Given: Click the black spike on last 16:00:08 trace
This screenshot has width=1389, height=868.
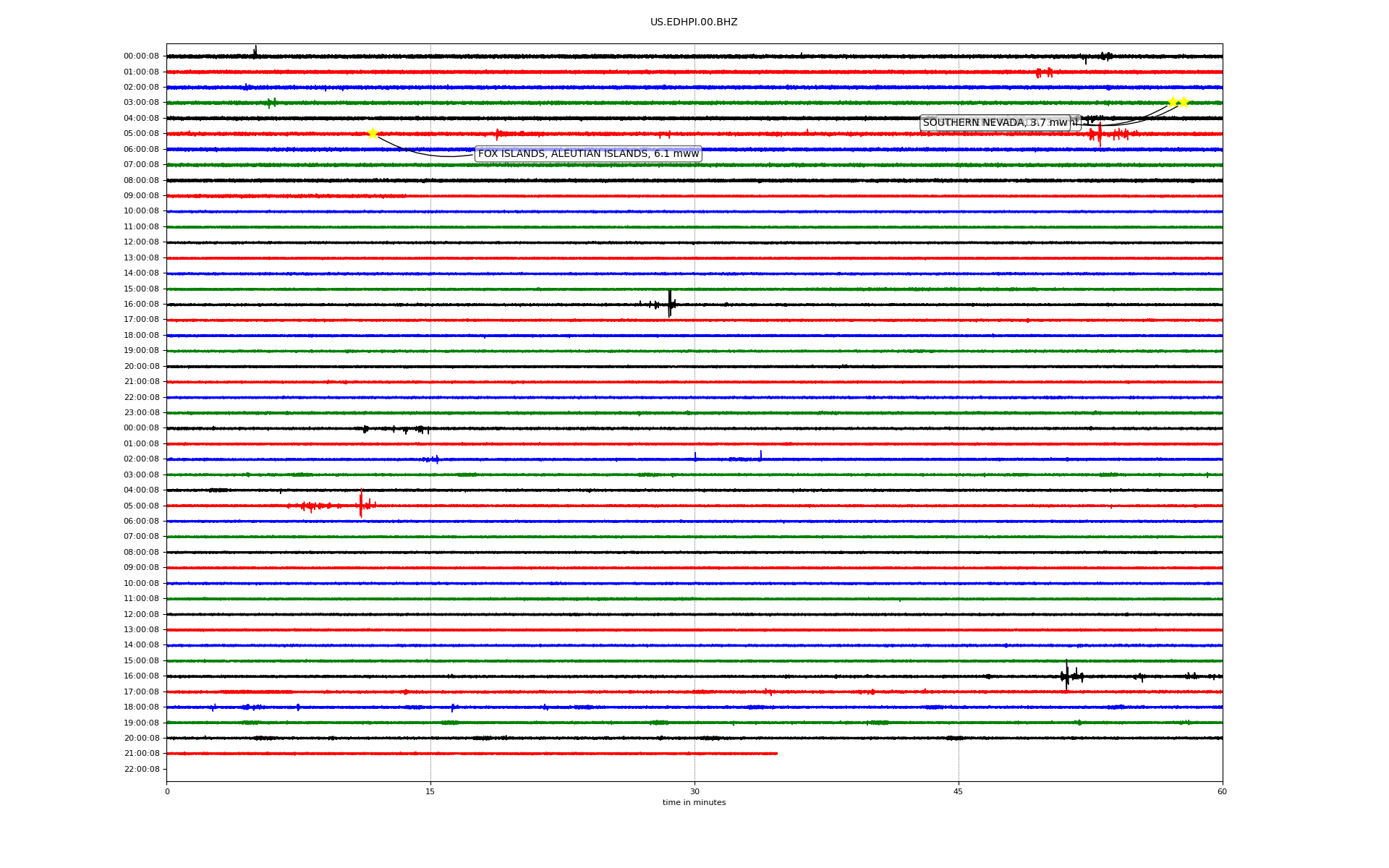Looking at the screenshot, I should tap(1066, 676).
